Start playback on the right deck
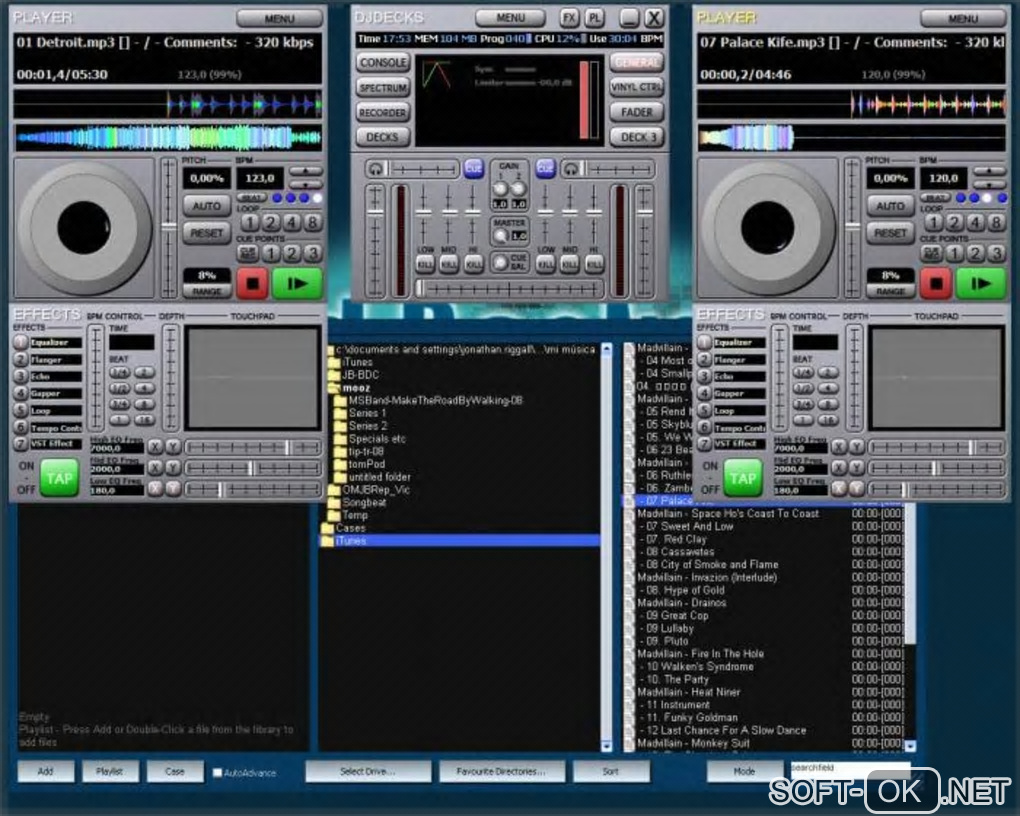Screen dimensions: 1020x816 click(981, 283)
